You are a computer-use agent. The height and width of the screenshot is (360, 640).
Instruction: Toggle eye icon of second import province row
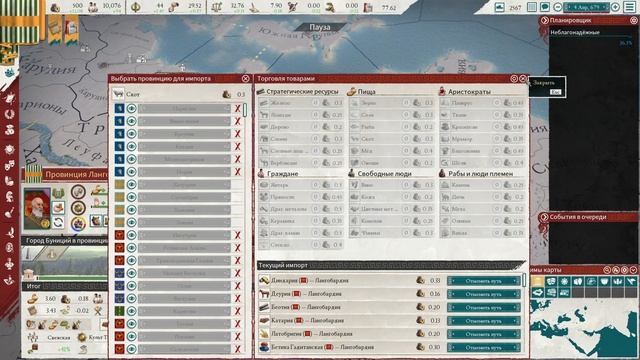point(131,121)
